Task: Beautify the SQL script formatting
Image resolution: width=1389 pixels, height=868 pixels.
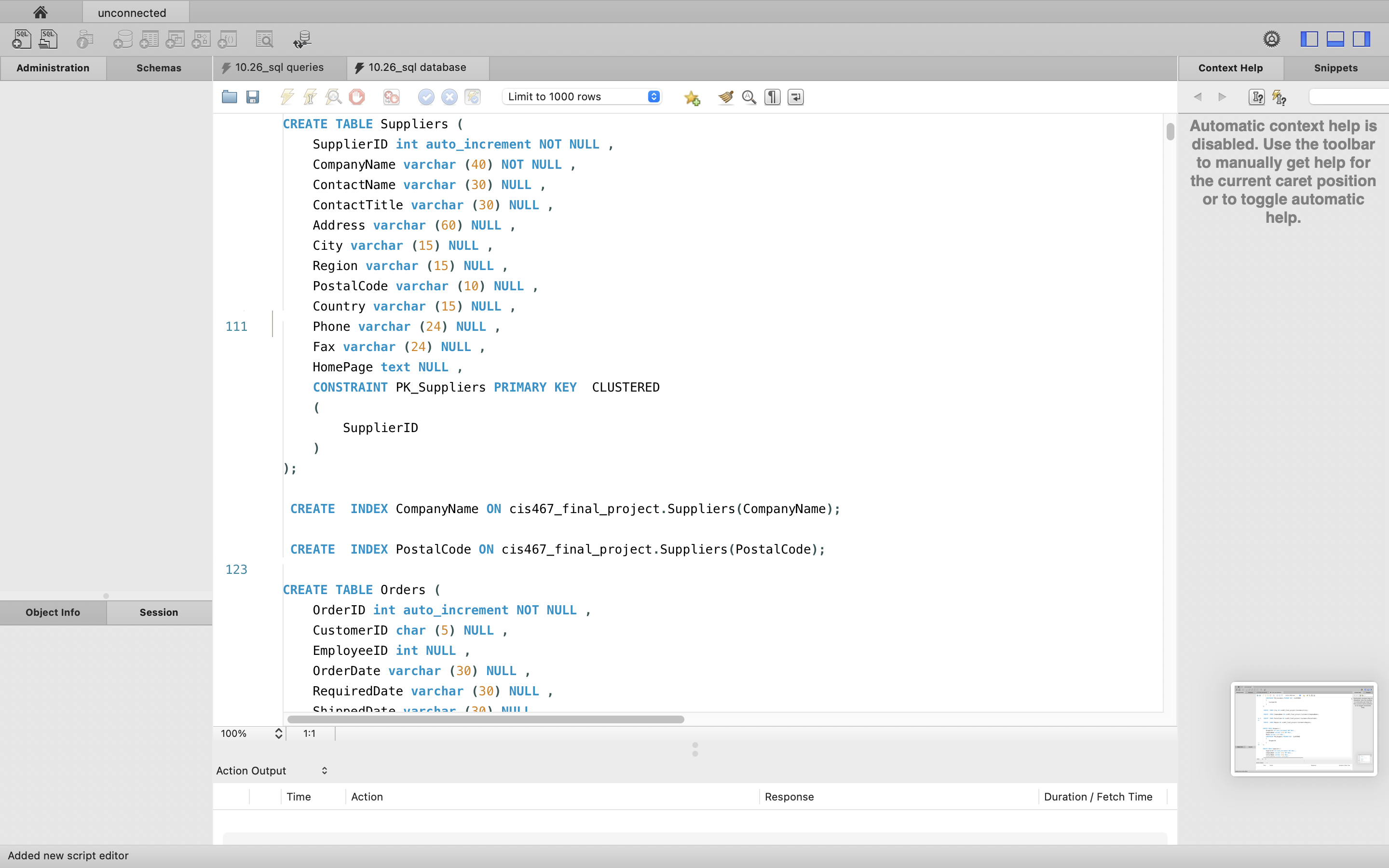Action: 725,96
